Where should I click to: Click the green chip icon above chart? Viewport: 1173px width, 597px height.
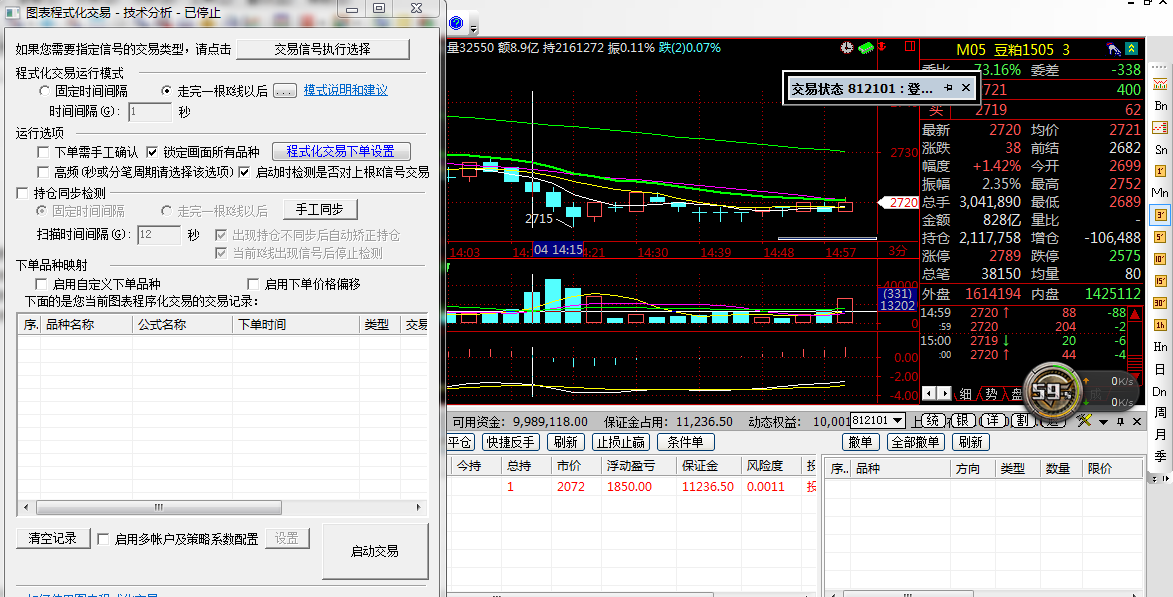click(x=866, y=47)
